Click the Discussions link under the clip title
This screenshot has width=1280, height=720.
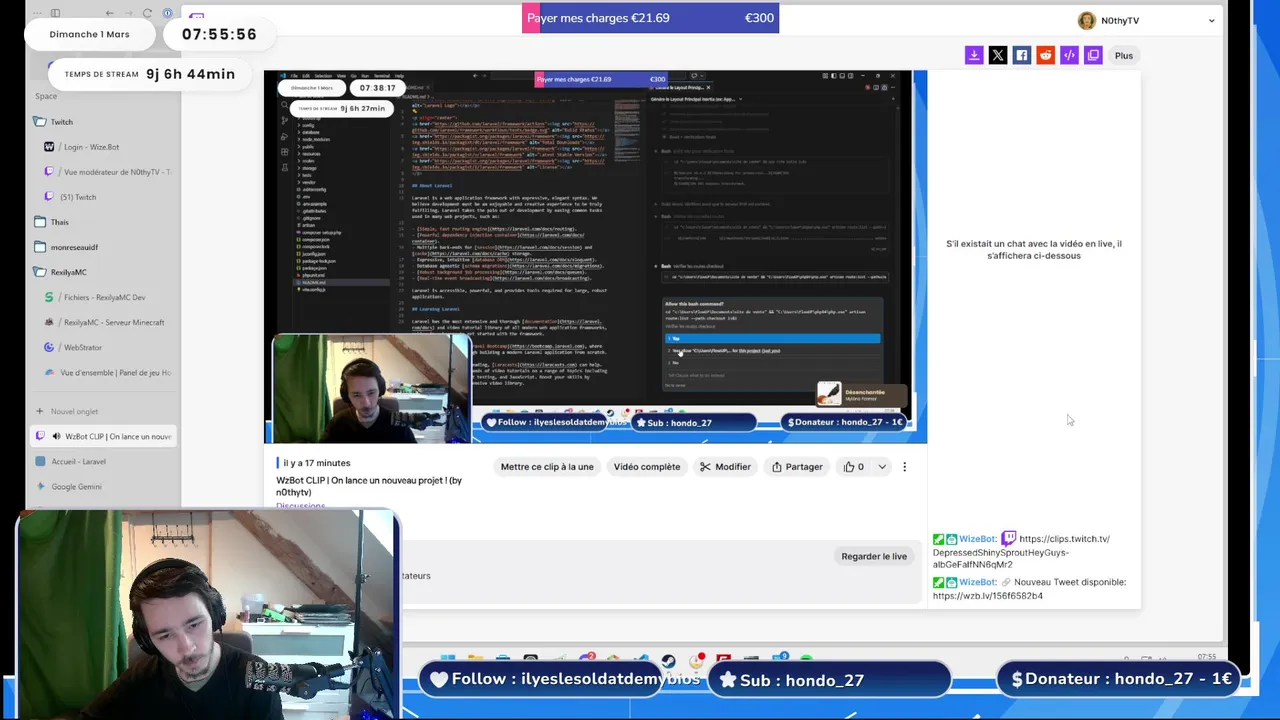click(301, 506)
